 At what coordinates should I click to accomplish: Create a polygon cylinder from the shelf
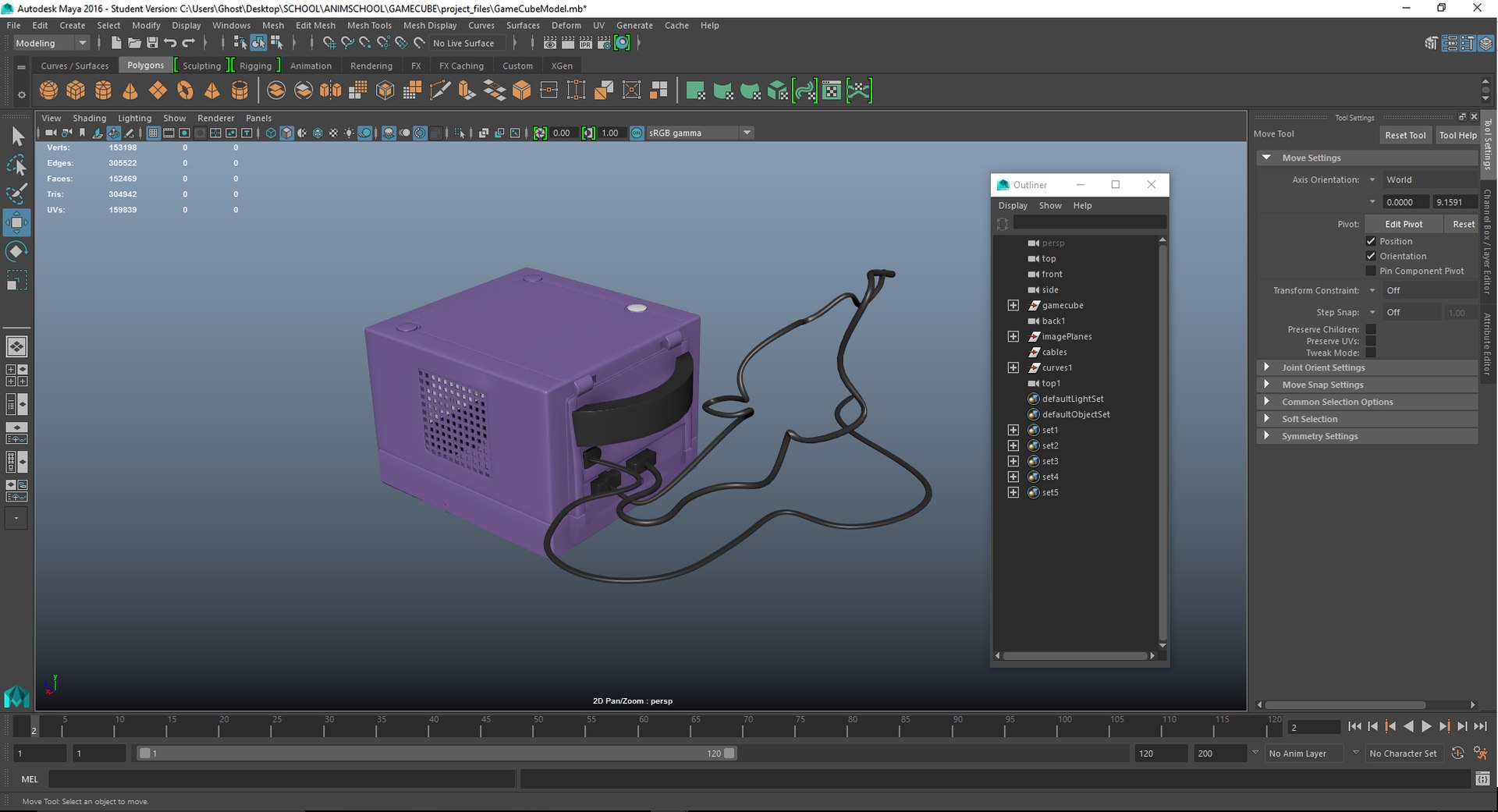pyautogui.click(x=103, y=90)
